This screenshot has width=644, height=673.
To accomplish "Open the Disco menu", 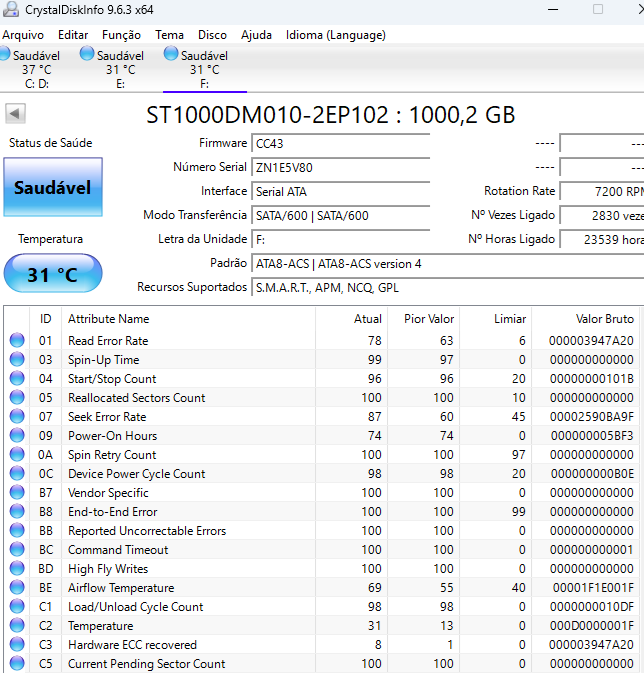I will [x=212, y=35].
